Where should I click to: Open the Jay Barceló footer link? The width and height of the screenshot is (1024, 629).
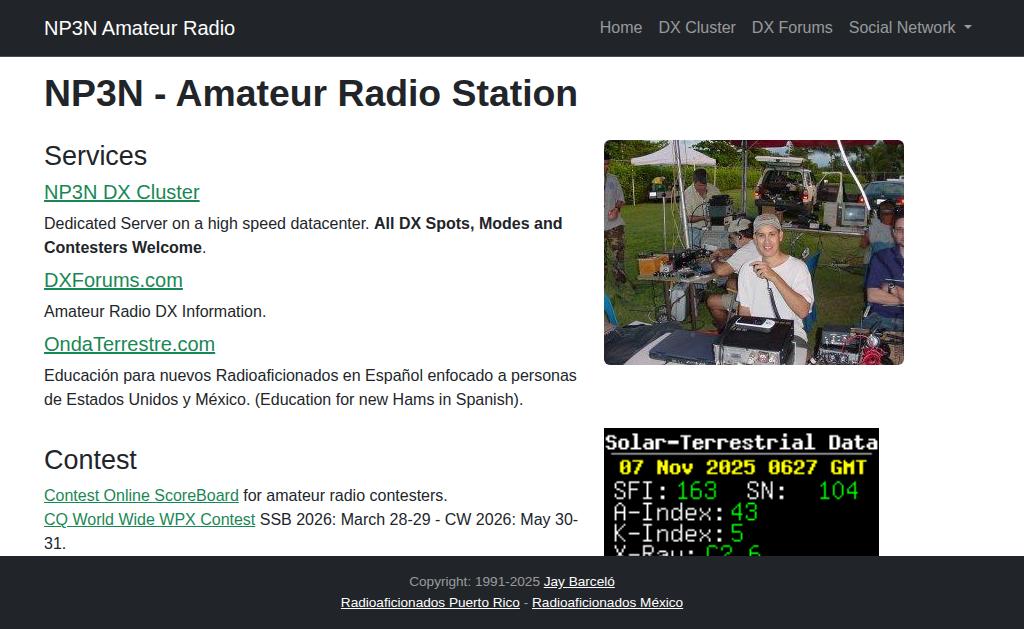click(579, 581)
